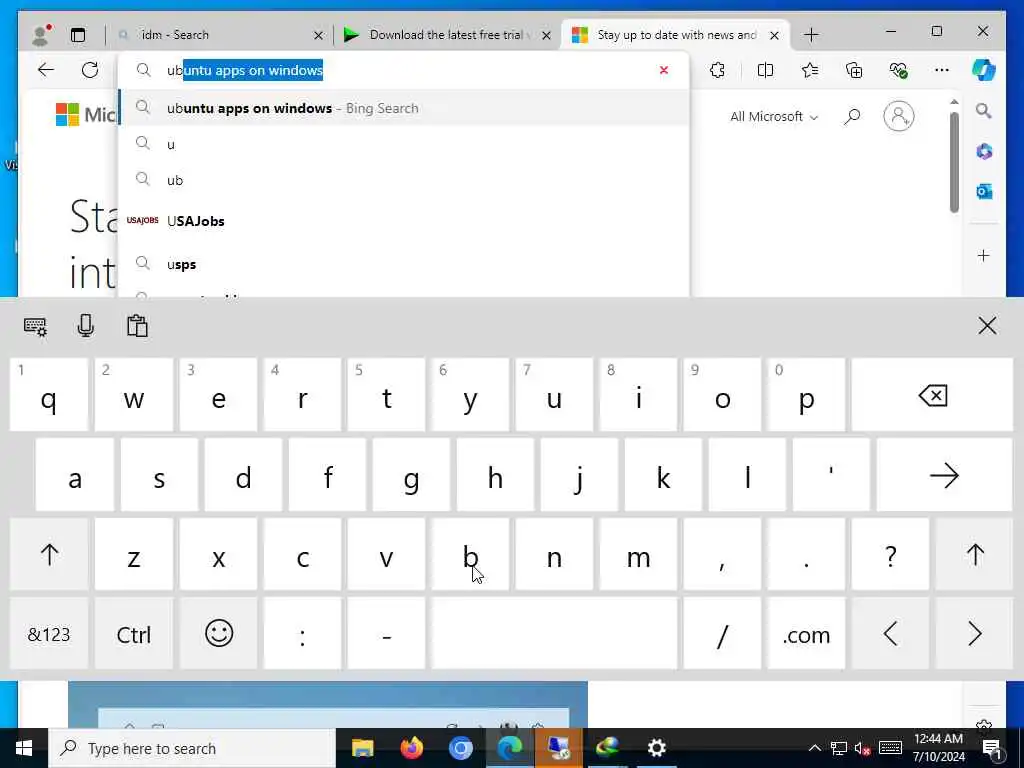Click the Microsoft page search magnifier

click(852, 117)
